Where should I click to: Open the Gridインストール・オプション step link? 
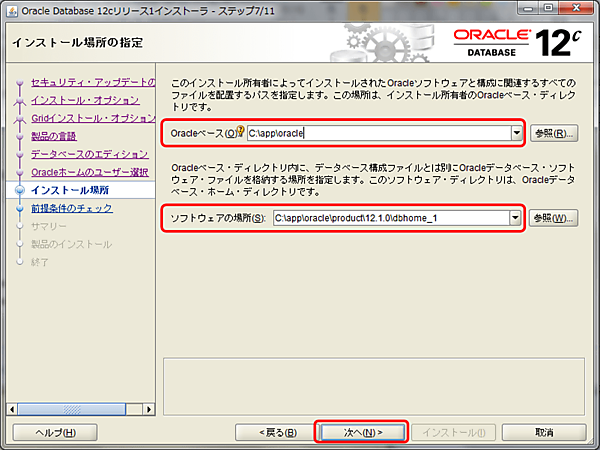point(93,118)
